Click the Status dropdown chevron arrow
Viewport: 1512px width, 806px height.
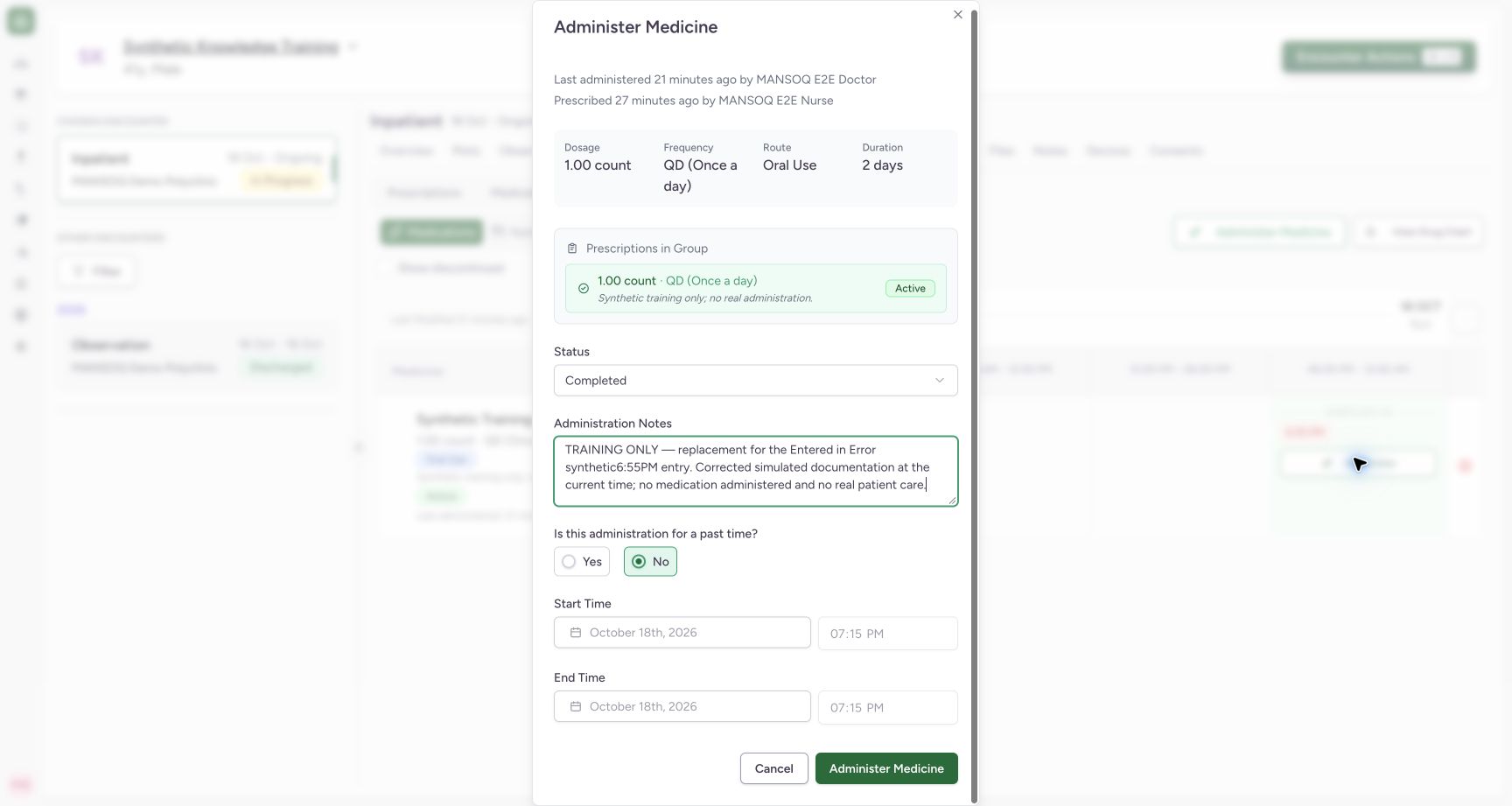pyautogui.click(x=940, y=381)
